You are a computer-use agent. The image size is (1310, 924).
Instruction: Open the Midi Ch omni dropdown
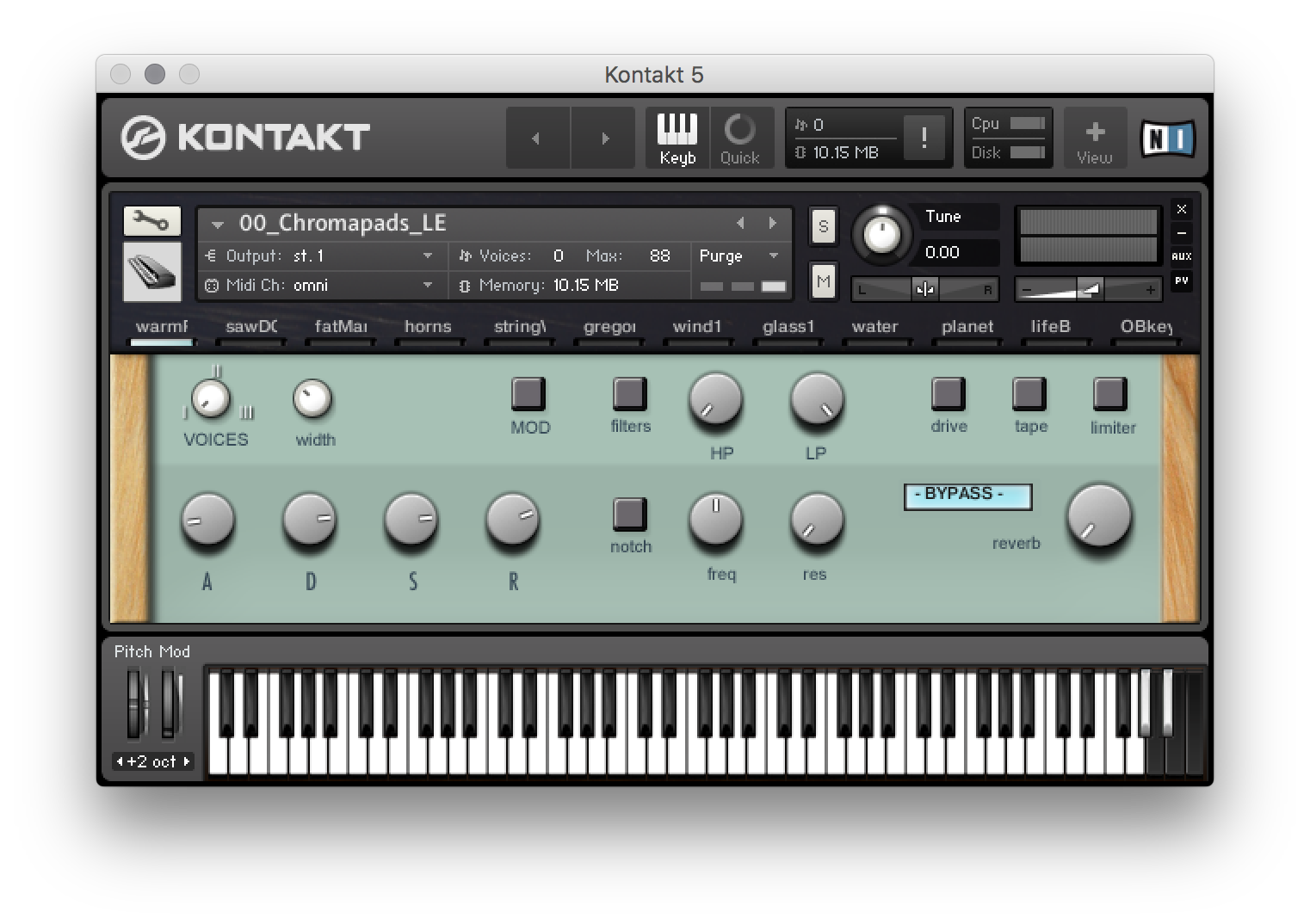323,285
